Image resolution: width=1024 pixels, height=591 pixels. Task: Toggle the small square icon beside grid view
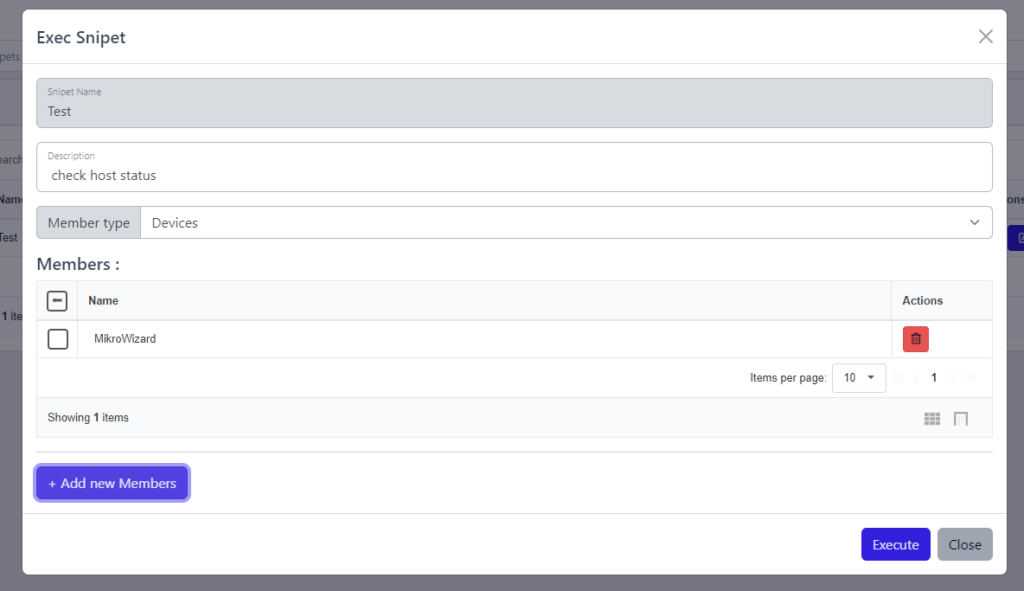point(961,418)
